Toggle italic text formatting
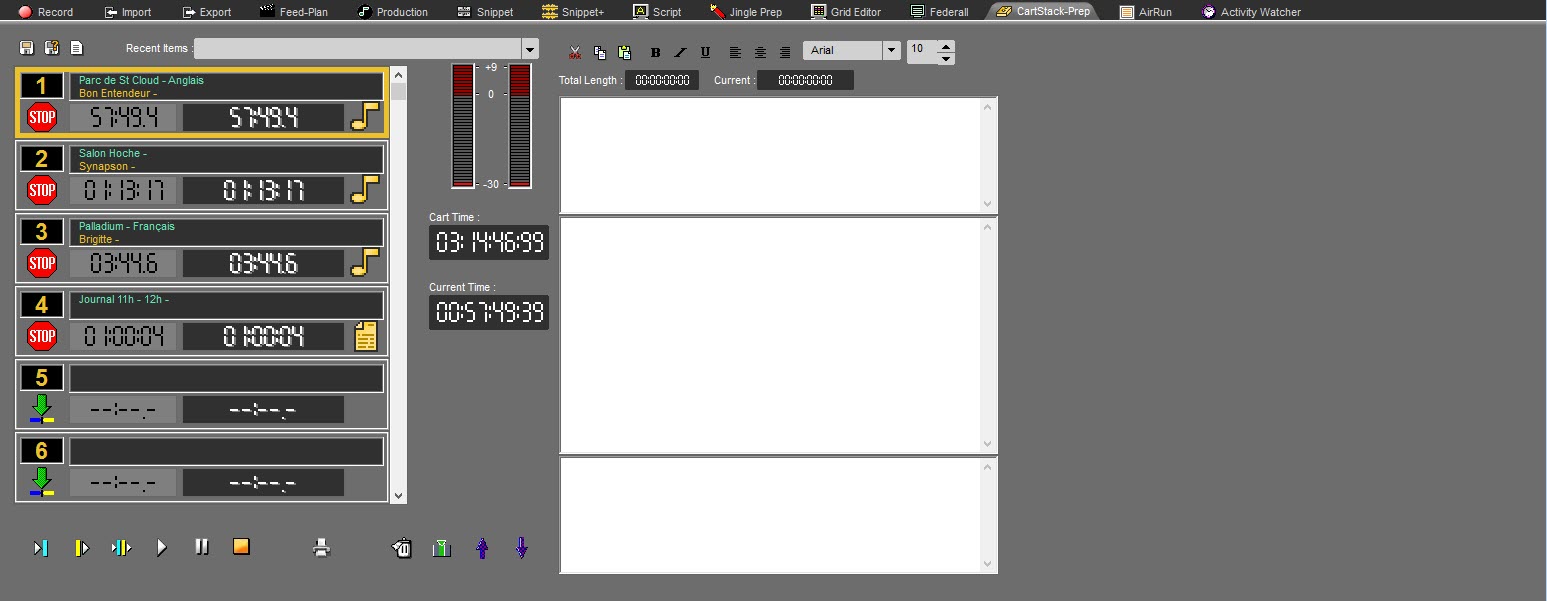 (x=680, y=52)
